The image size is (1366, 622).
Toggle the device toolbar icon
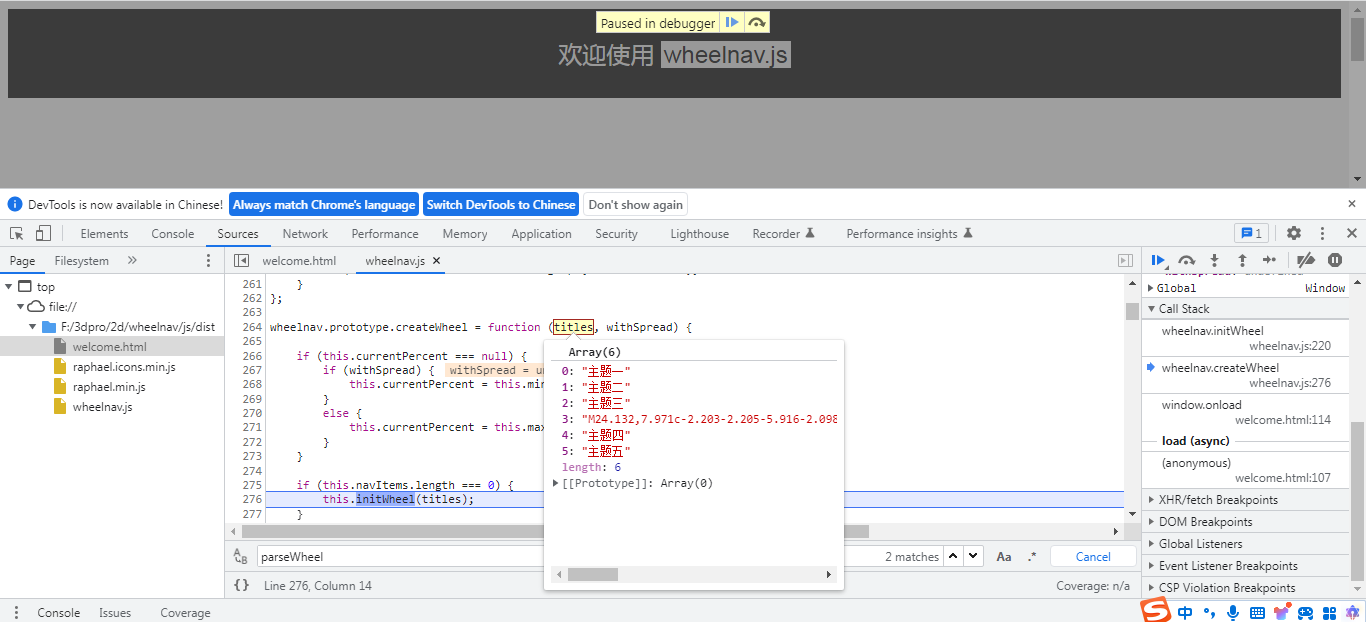[43, 233]
